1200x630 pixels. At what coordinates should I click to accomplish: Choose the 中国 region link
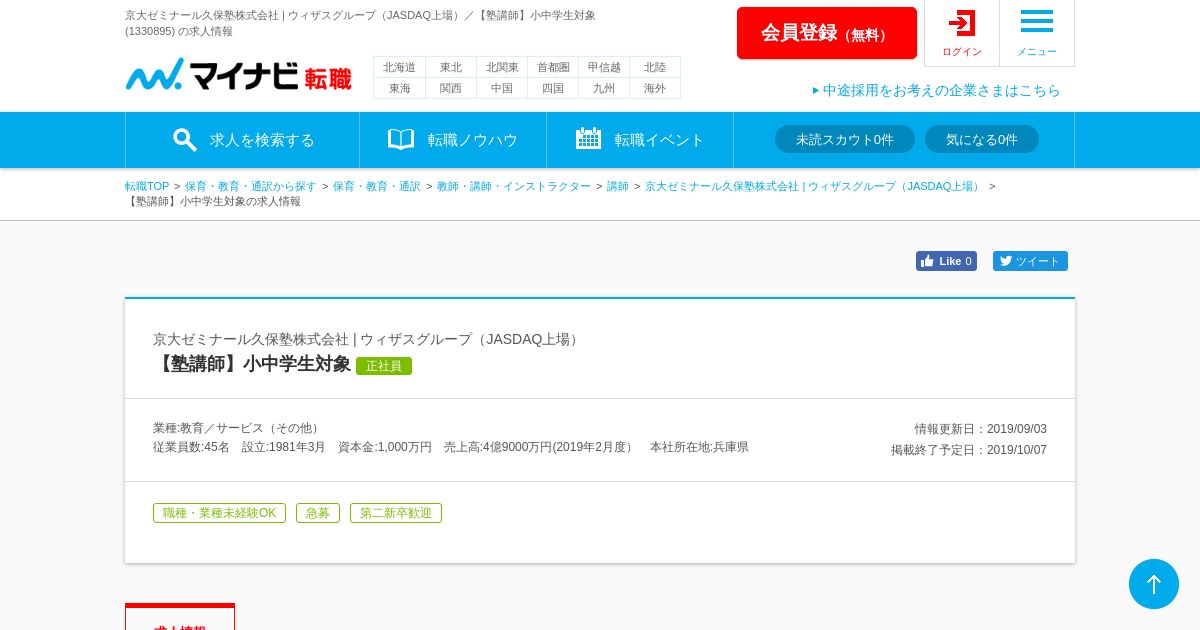click(x=502, y=88)
